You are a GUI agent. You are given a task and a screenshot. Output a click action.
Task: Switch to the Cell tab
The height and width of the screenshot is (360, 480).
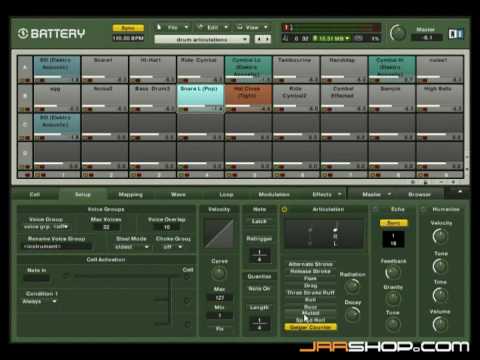[35, 195]
